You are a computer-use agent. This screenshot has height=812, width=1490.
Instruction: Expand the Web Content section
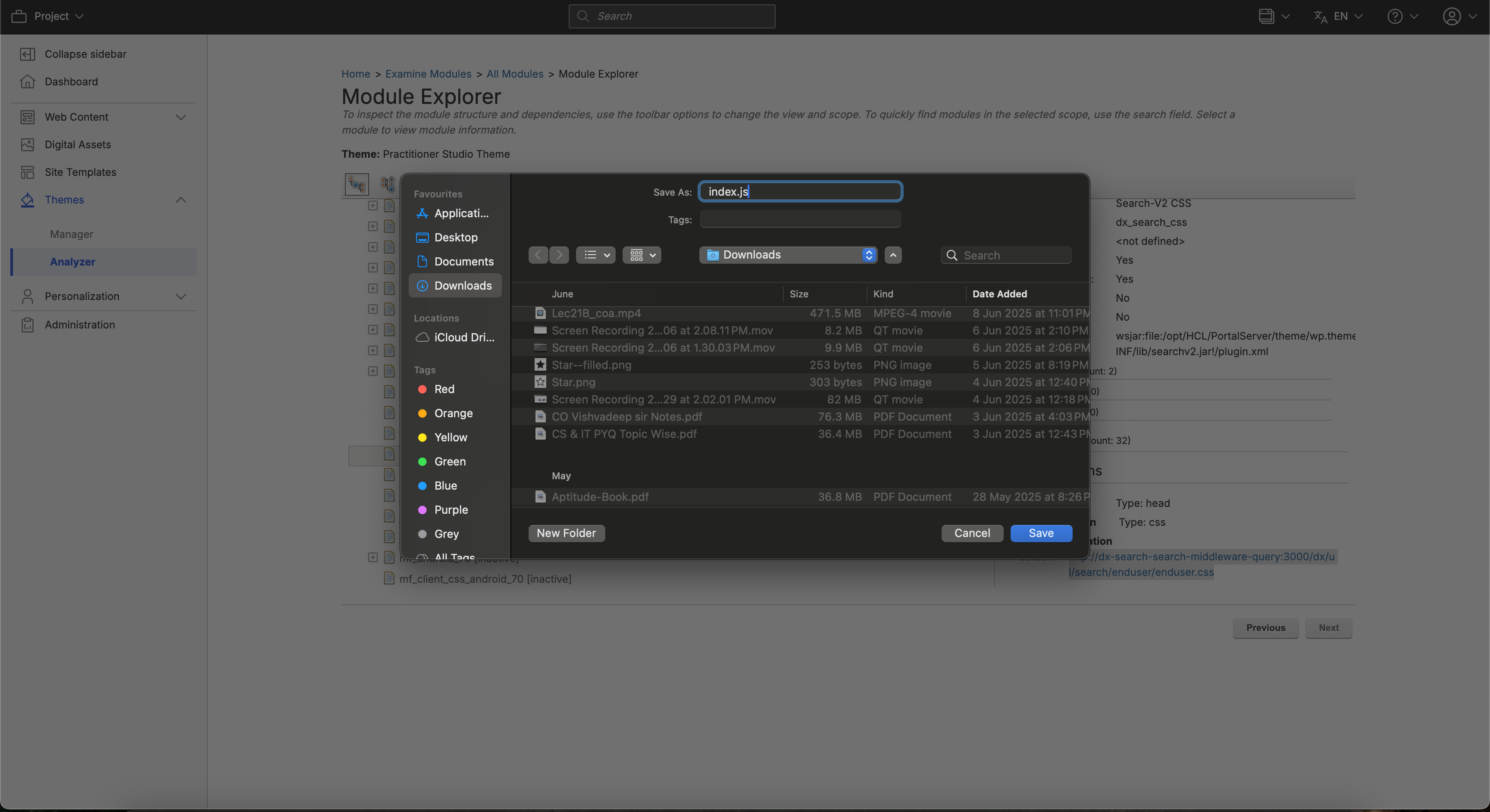pos(181,117)
